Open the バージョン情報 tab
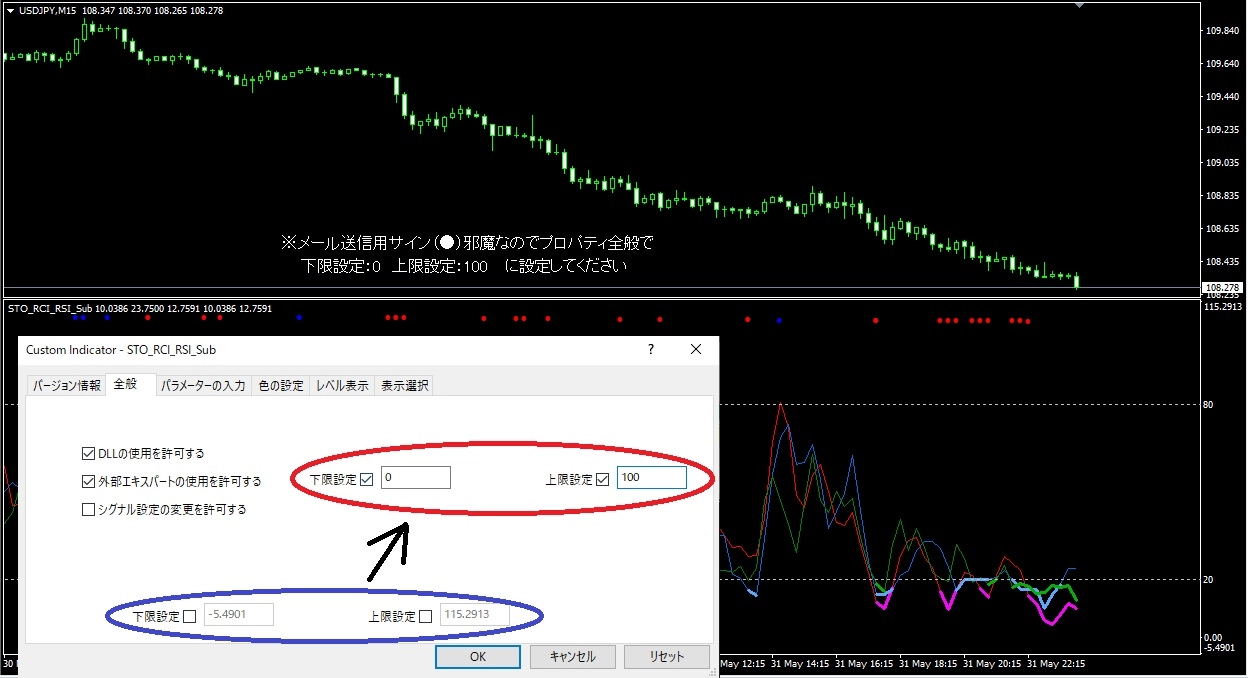This screenshot has height=678, width=1248. pyautogui.click(x=66, y=385)
